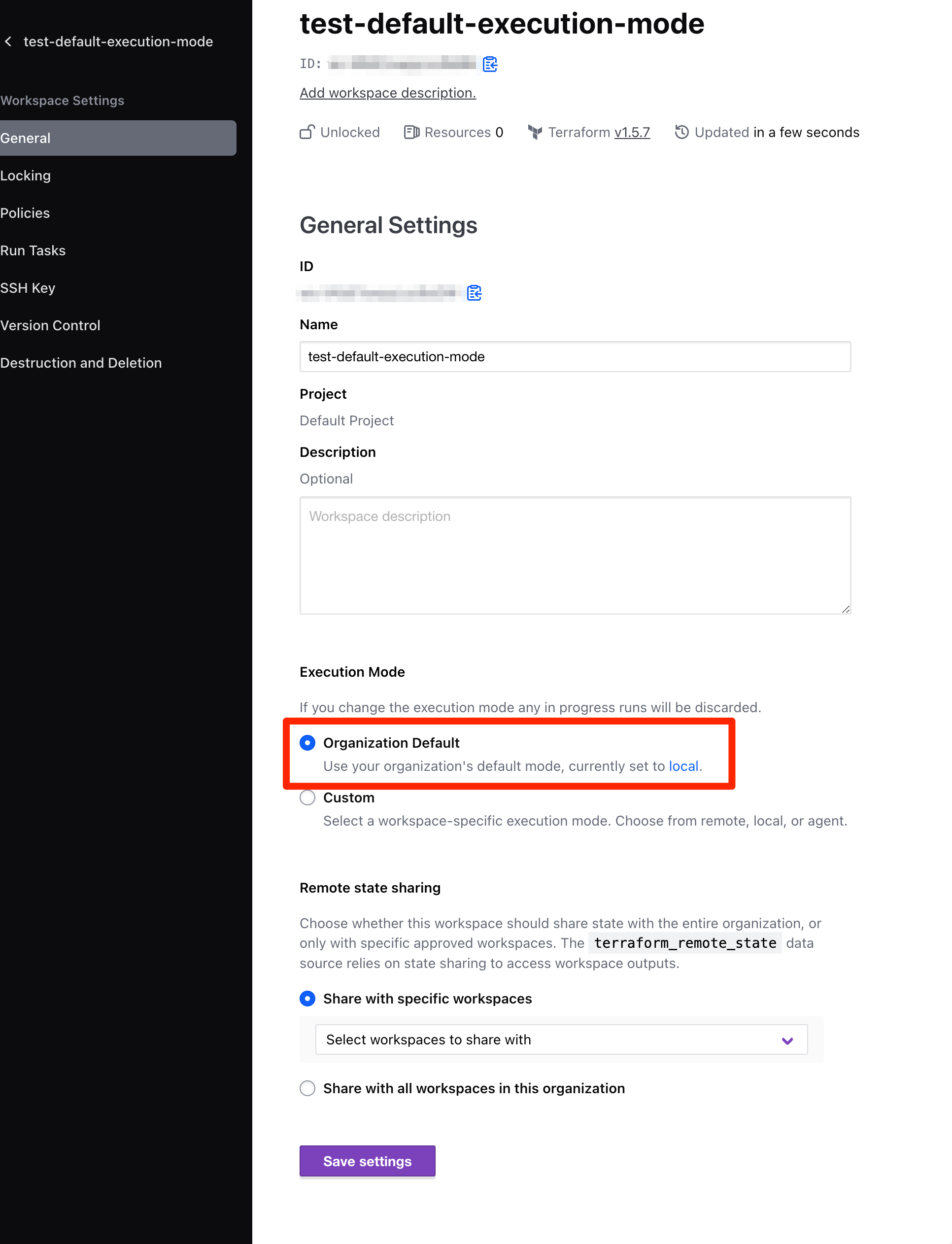Viewport: 952px width, 1244px height.
Task: Switch to the Locking settings page
Action: tap(26, 175)
